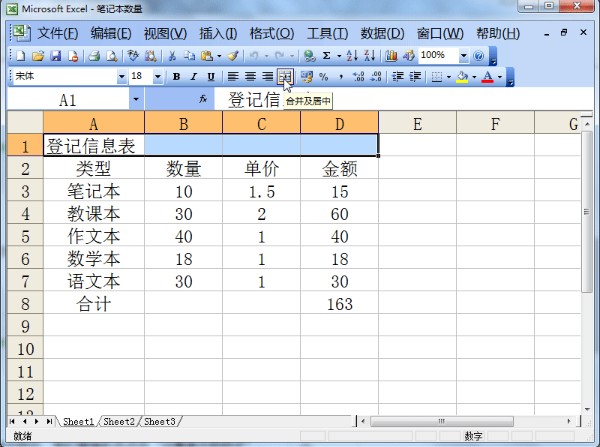Expand the font size 18 dropdown
Screen dimensions: 600x447
click(157, 77)
